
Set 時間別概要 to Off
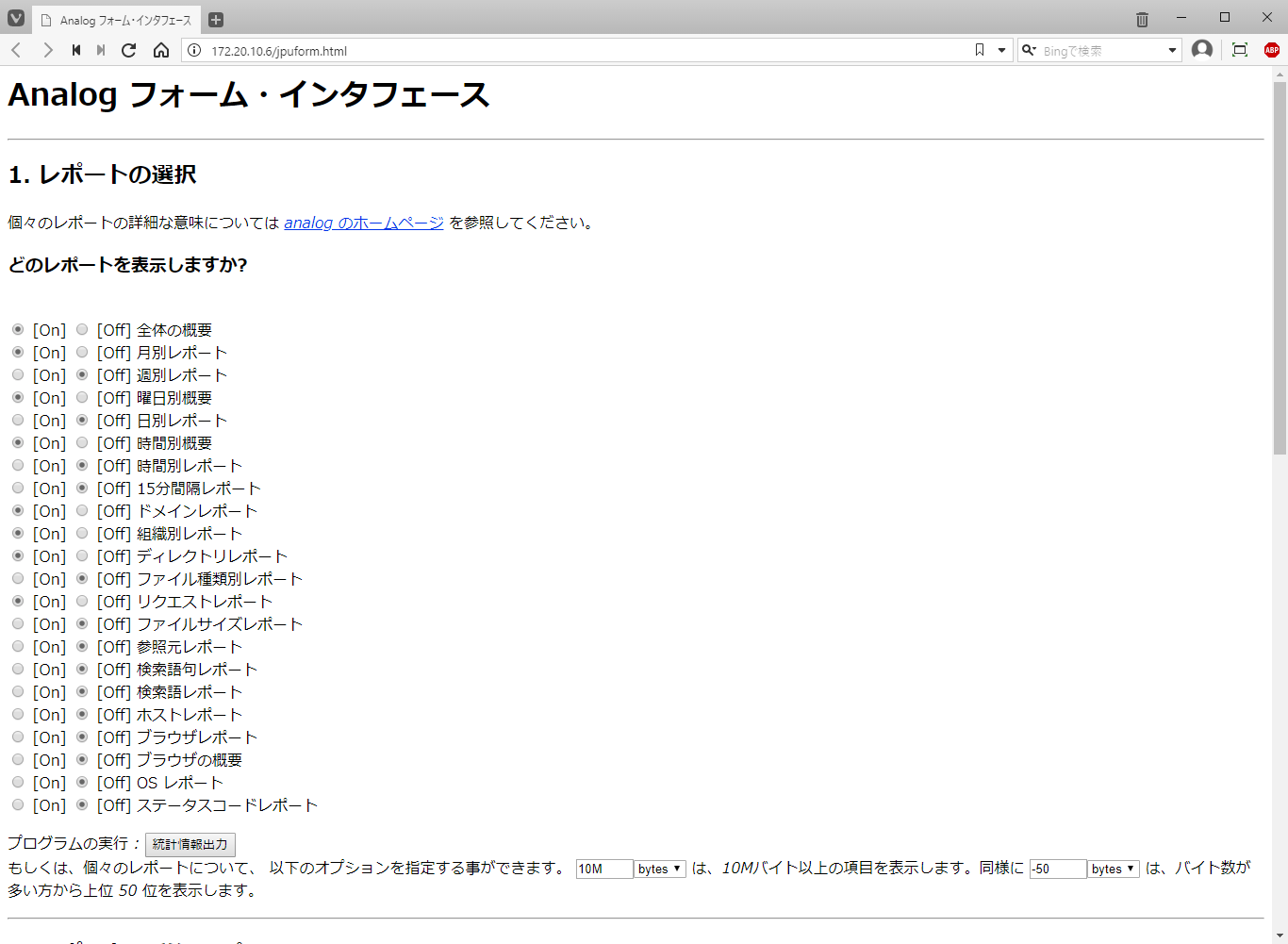(82, 442)
